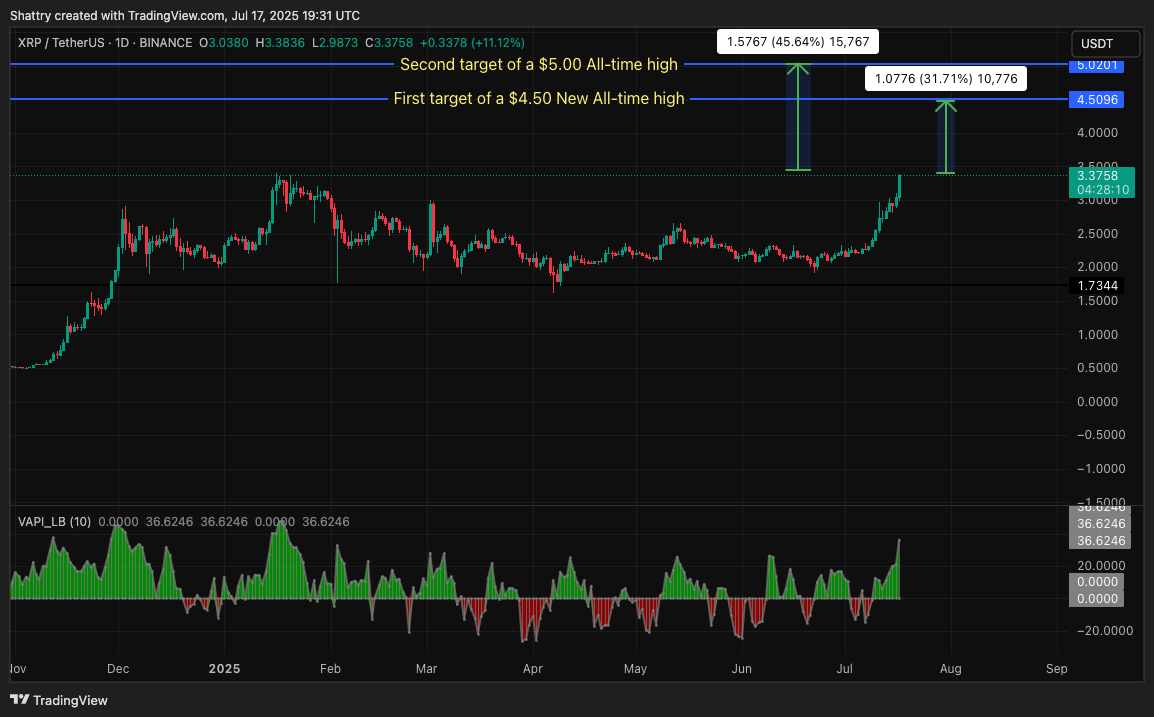Click the arrowhead of the shorter green arrow

pos(945,103)
